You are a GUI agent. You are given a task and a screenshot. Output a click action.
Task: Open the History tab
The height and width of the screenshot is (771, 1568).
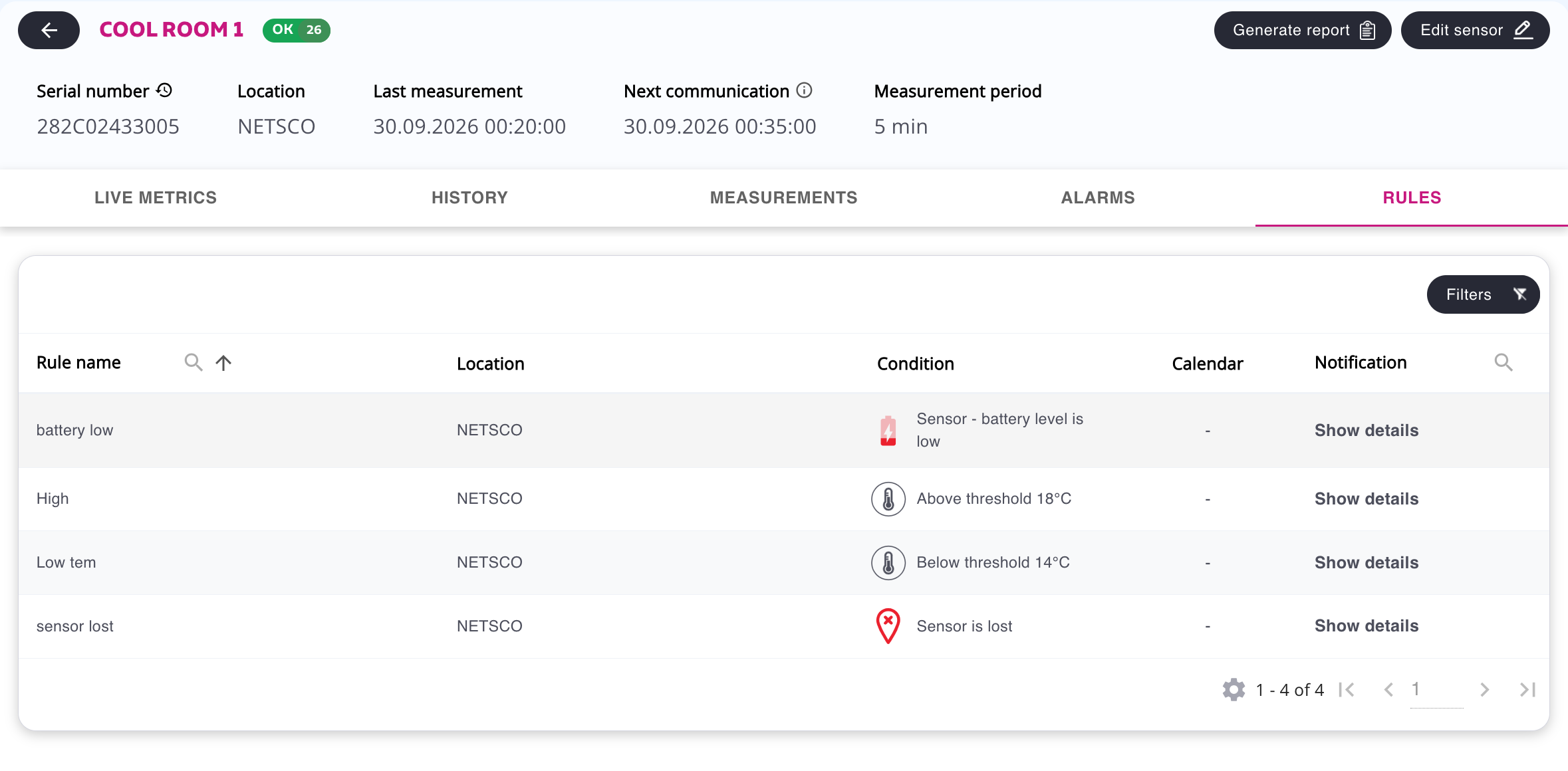tap(469, 197)
